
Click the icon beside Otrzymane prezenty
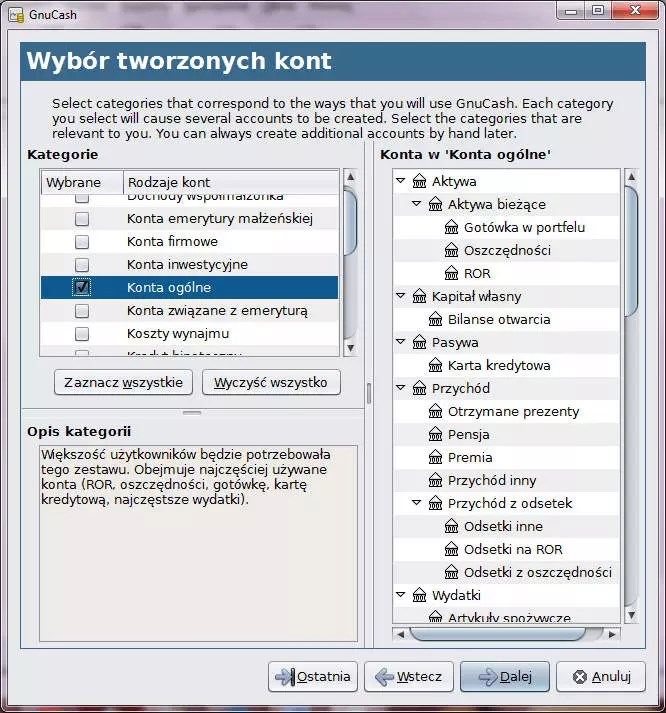point(435,412)
